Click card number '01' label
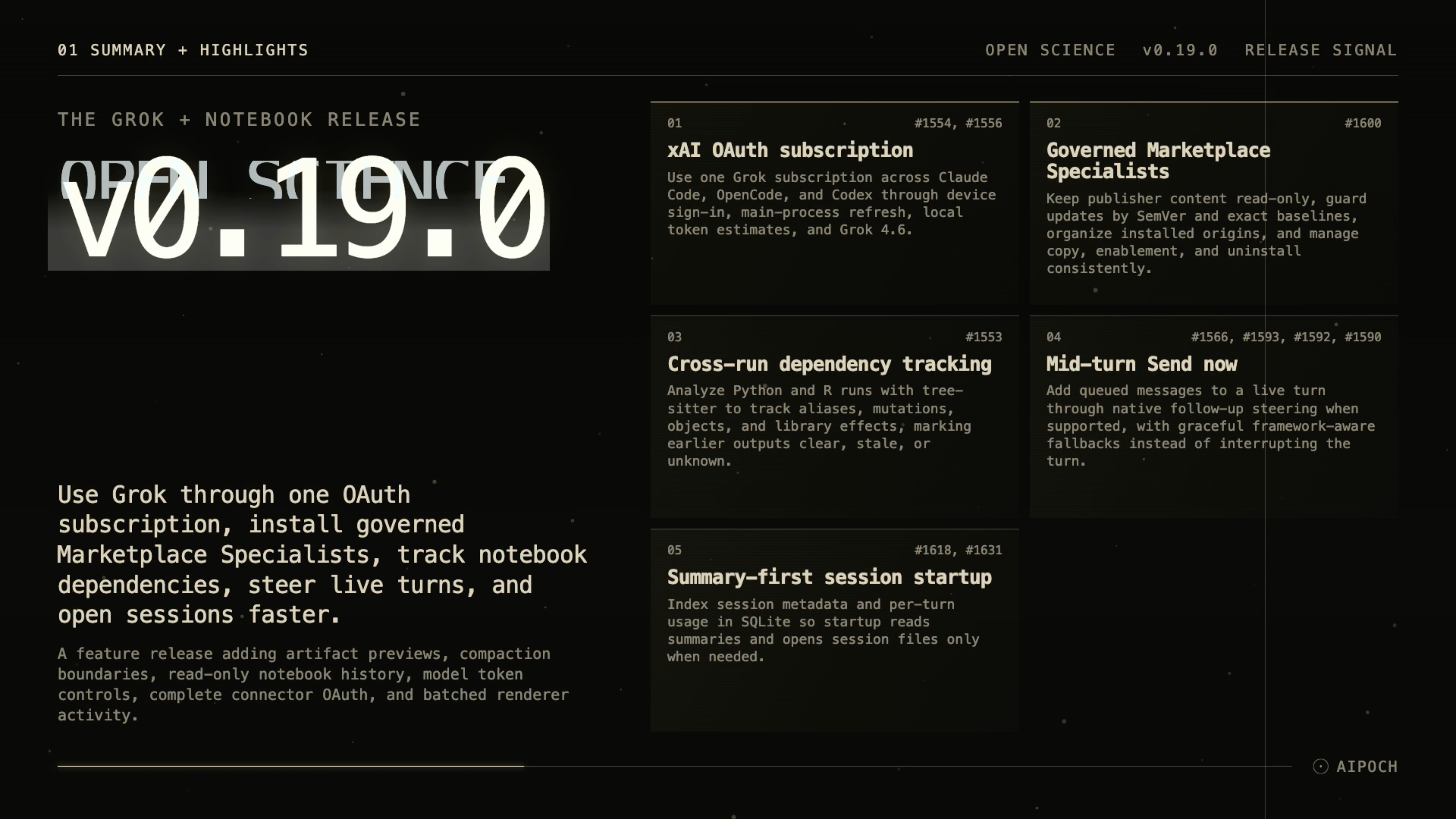 (x=674, y=123)
